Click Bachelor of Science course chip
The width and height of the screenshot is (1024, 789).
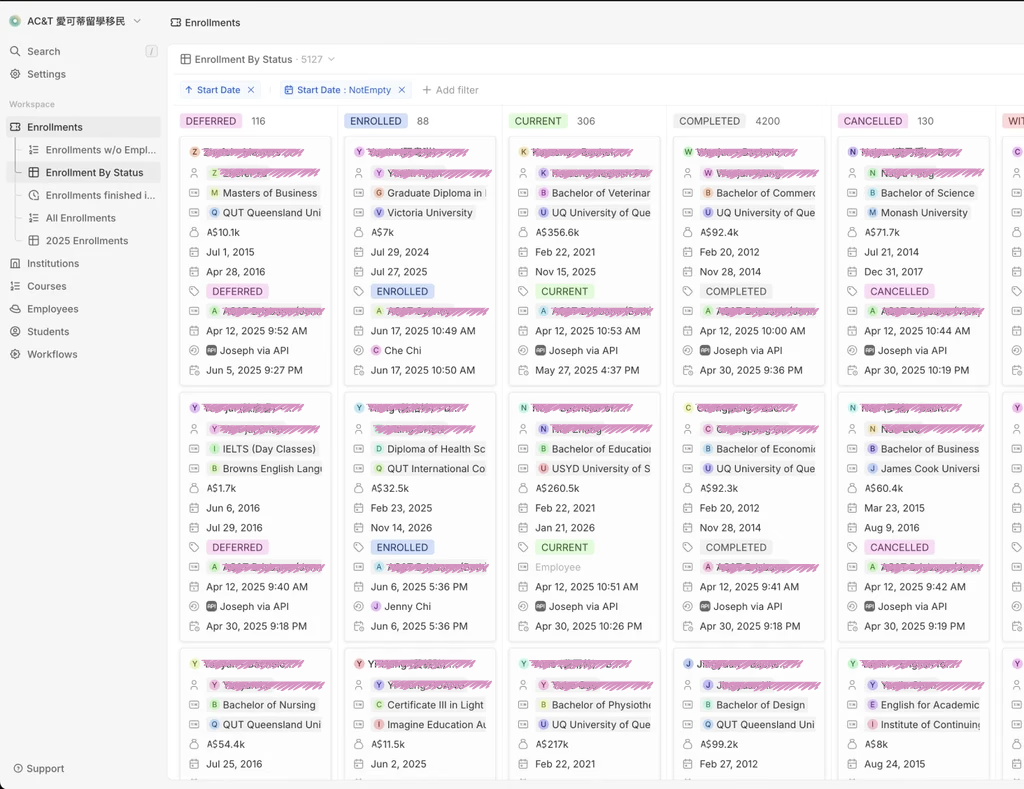tap(921, 193)
